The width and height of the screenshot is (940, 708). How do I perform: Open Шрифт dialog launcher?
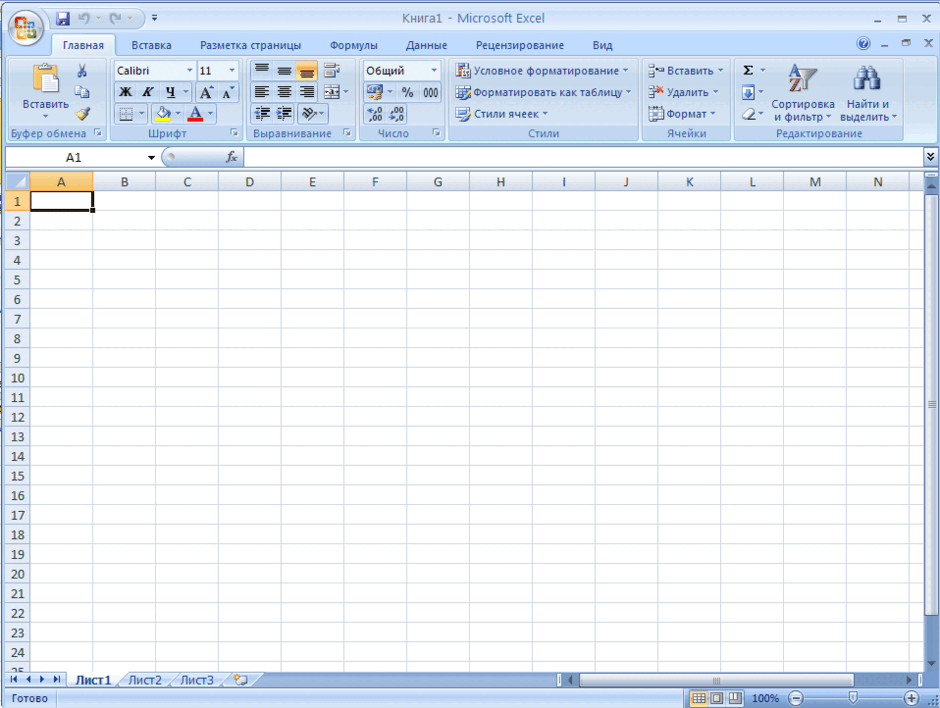pyautogui.click(x=234, y=132)
